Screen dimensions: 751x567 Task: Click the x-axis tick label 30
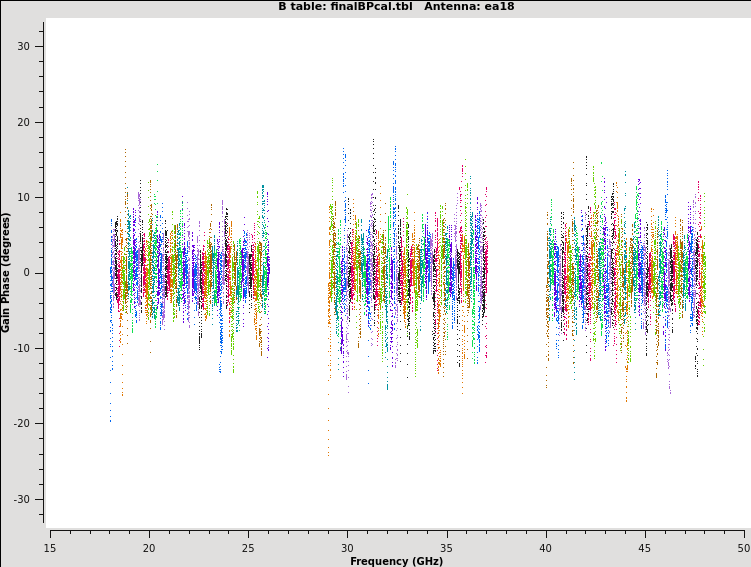pos(347,548)
